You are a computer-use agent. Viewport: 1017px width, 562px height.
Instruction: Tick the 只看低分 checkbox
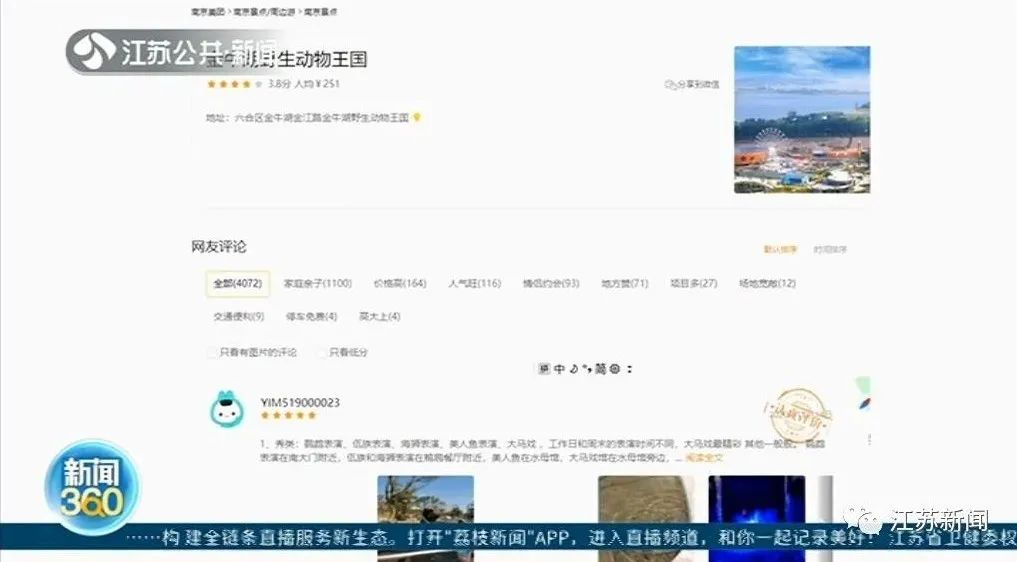pos(321,352)
